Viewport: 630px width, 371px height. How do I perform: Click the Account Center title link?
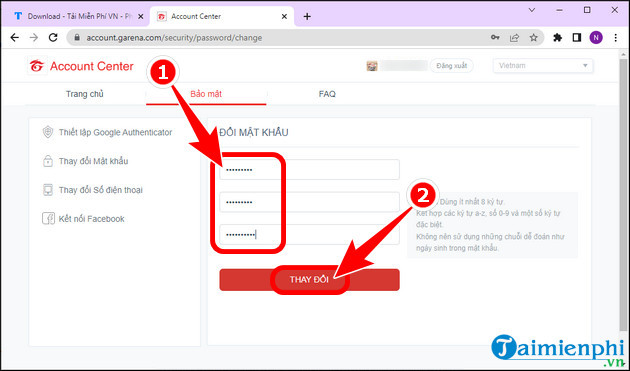pos(92,66)
